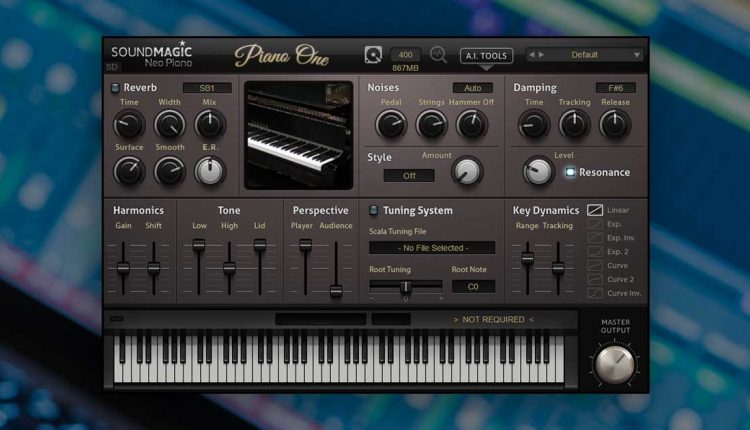Click the Style Amount knob

[467, 171]
